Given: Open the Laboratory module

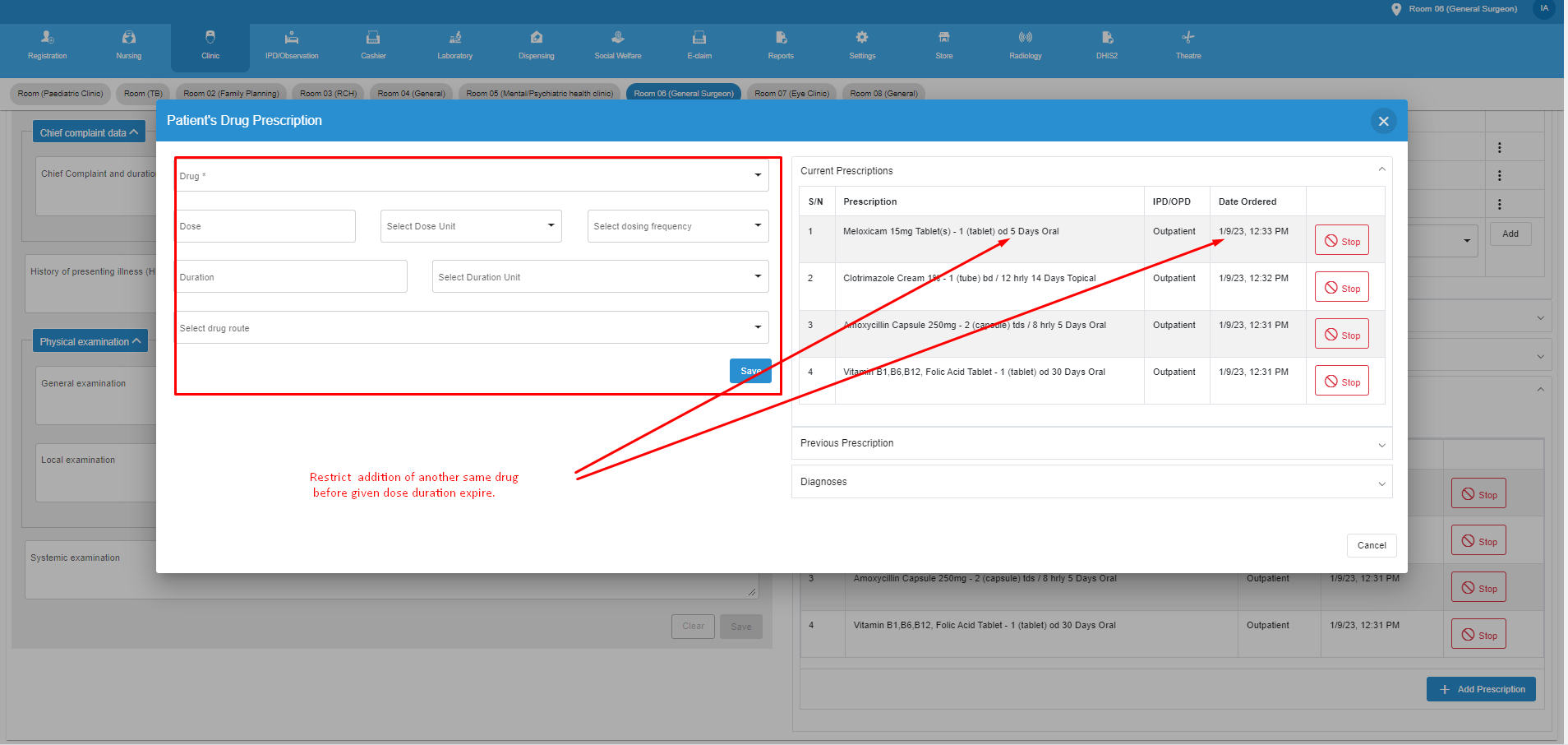Looking at the screenshot, I should [454, 45].
